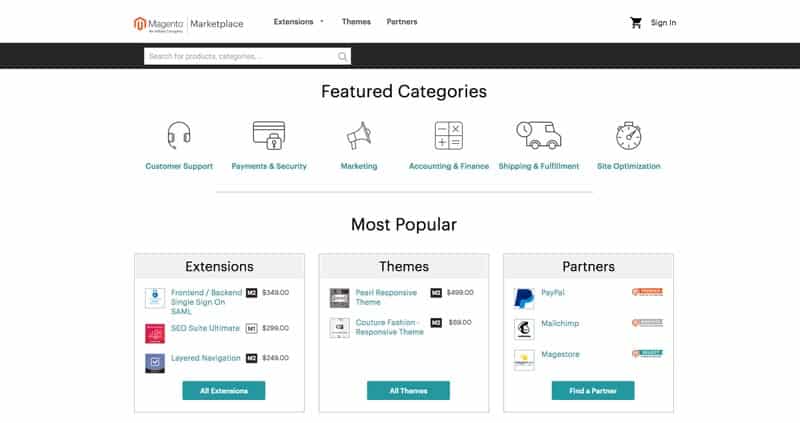Open the Pearl Responsive Theme link
This screenshot has height=423, width=800.
[386, 297]
